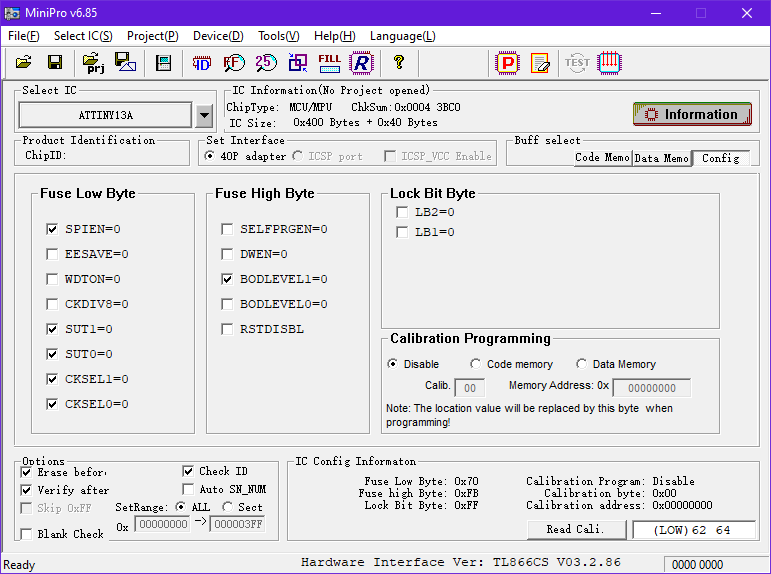Click the Save floppy disk icon

click(55, 63)
